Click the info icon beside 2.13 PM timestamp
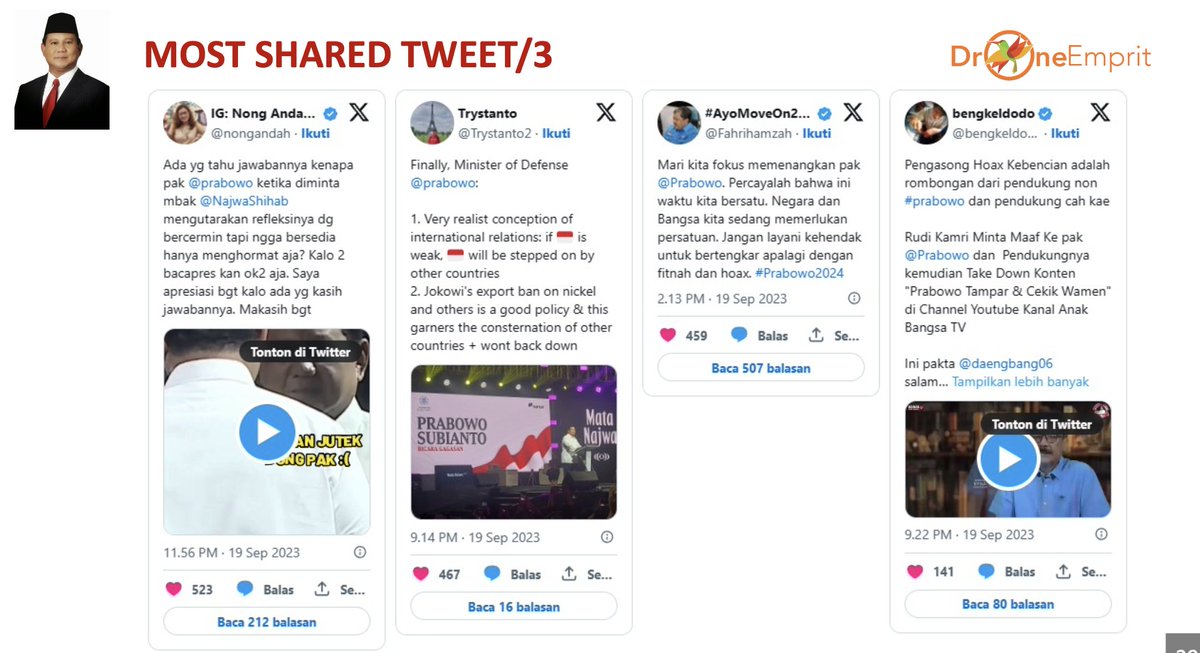This screenshot has height=653, width=1200. coord(854,298)
